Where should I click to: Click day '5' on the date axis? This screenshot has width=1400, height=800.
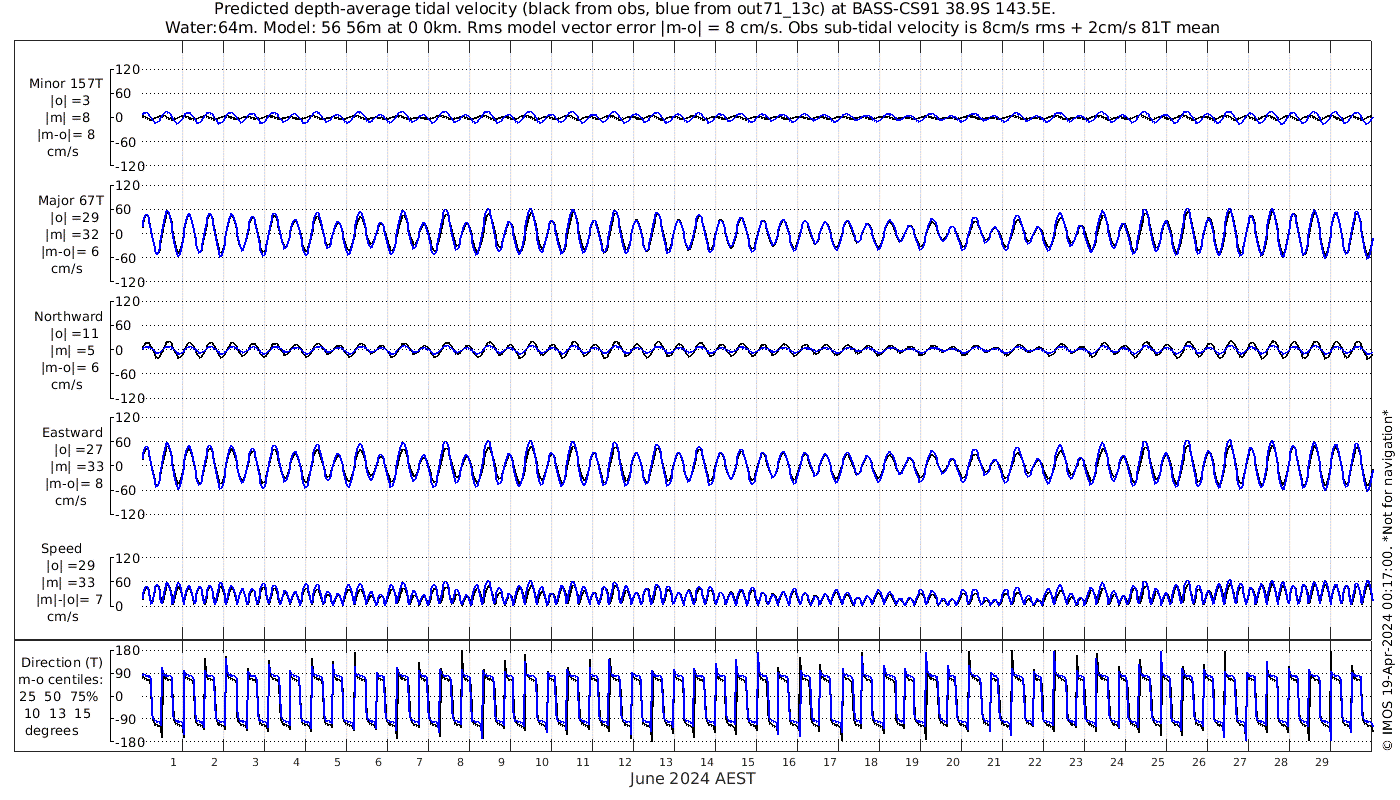click(337, 763)
